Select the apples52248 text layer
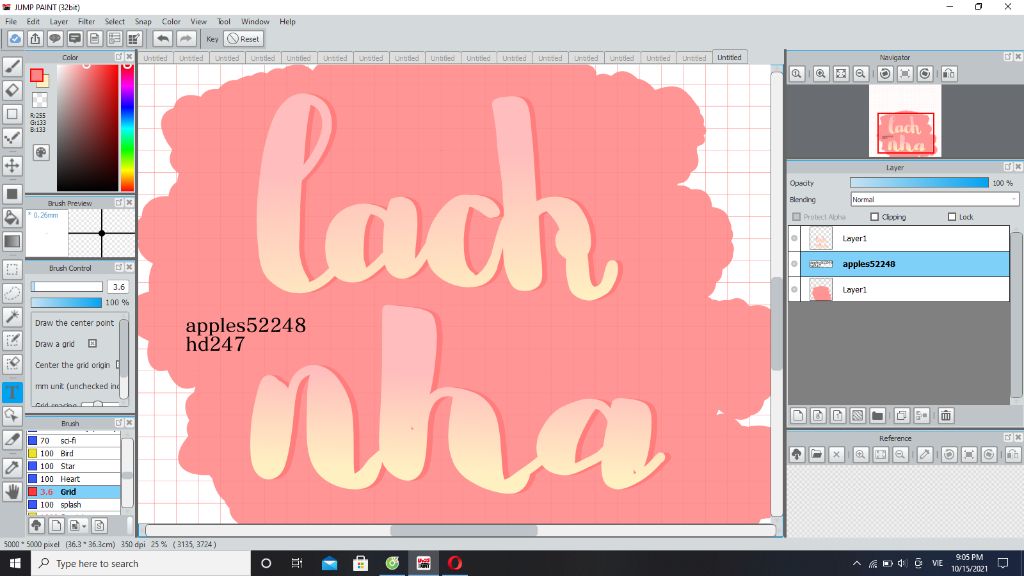 pyautogui.click(x=901, y=264)
